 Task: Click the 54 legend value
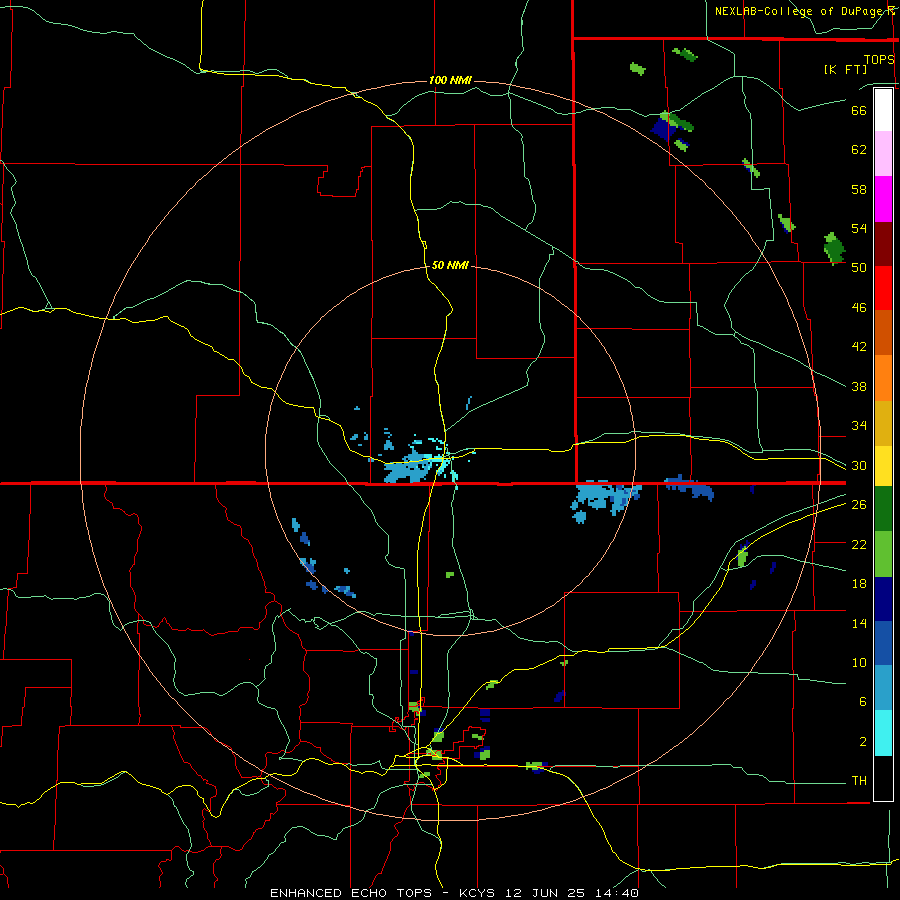click(859, 228)
